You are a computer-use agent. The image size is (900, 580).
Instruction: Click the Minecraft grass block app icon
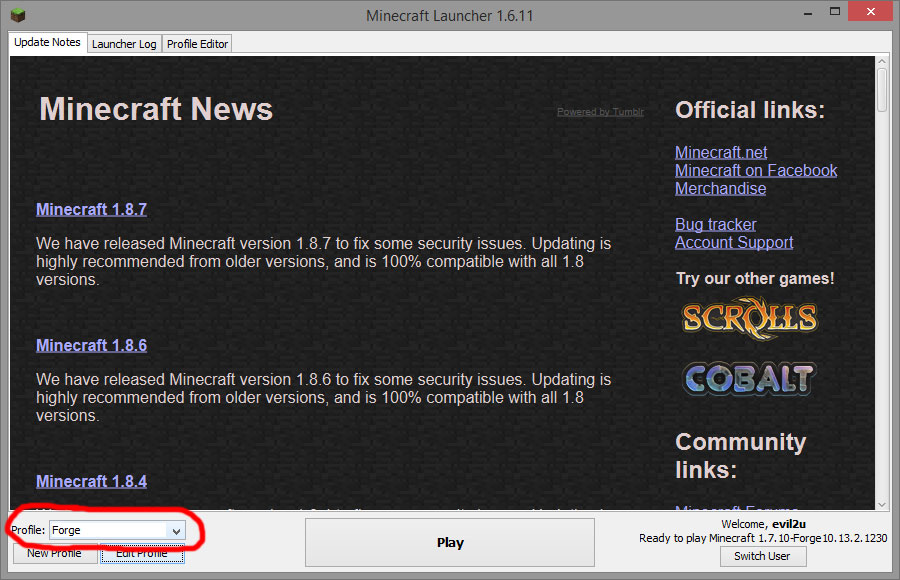click(x=18, y=14)
